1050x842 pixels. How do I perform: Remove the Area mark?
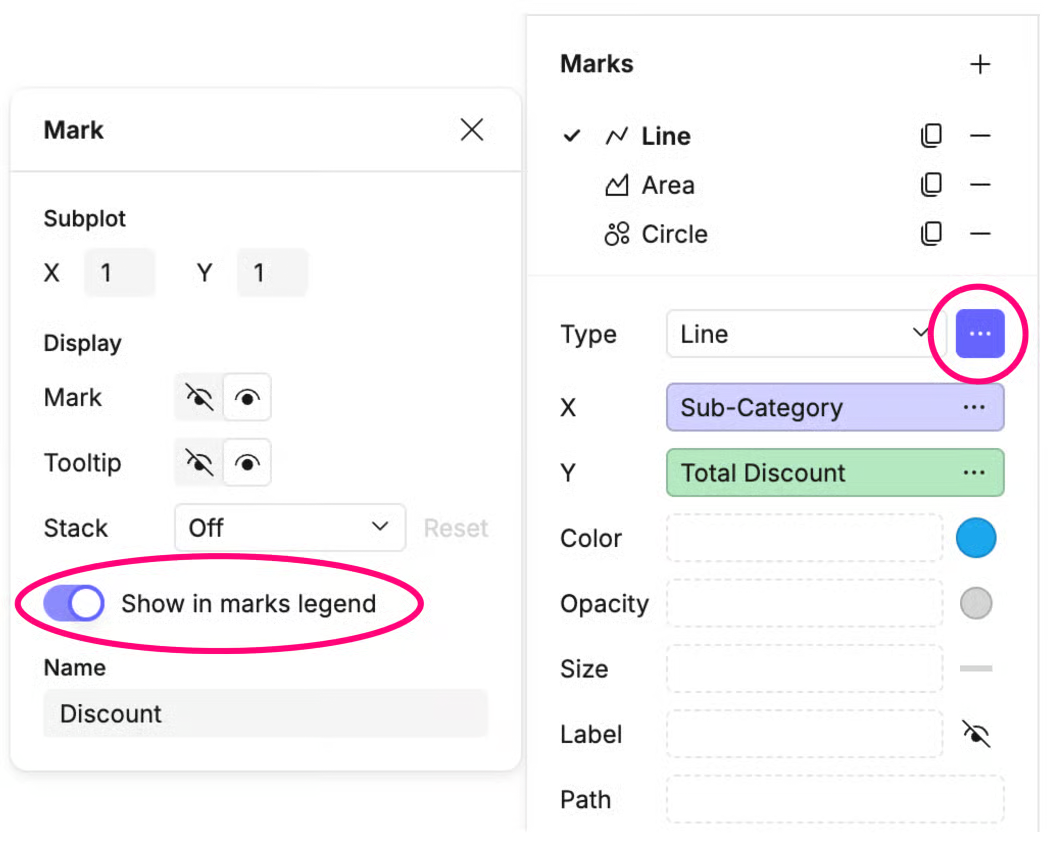coord(980,185)
